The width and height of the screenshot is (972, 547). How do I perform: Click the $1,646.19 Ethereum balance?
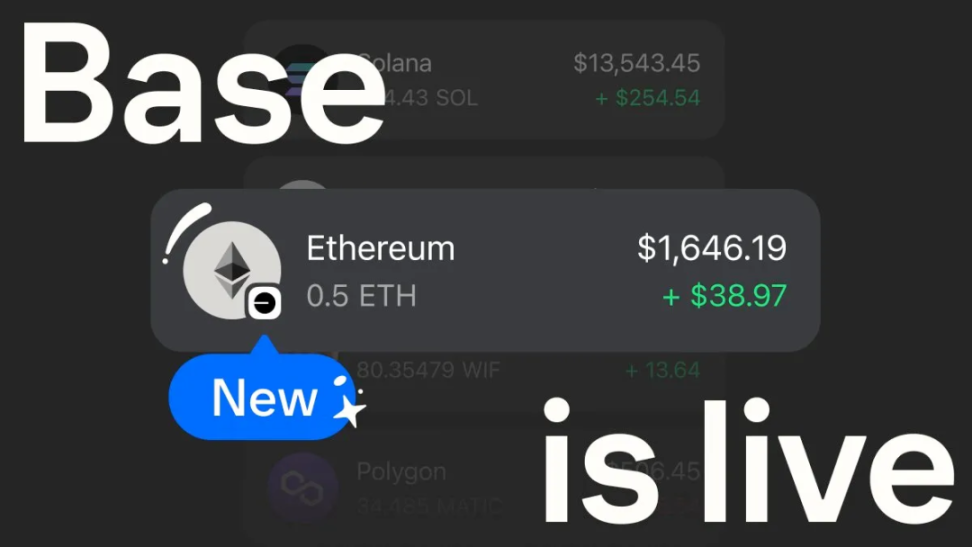712,248
